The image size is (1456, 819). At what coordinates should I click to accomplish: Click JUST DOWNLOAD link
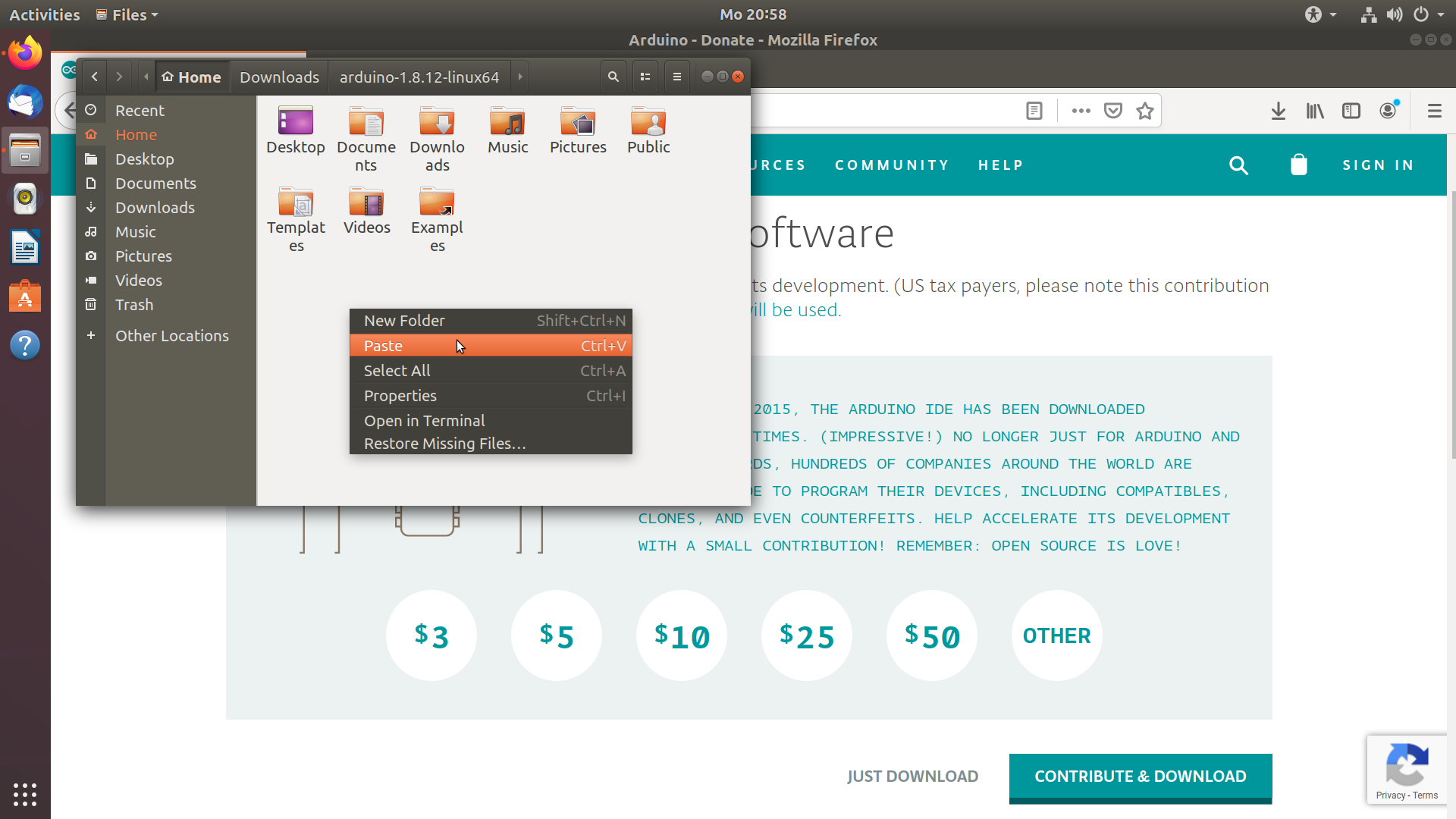point(912,776)
